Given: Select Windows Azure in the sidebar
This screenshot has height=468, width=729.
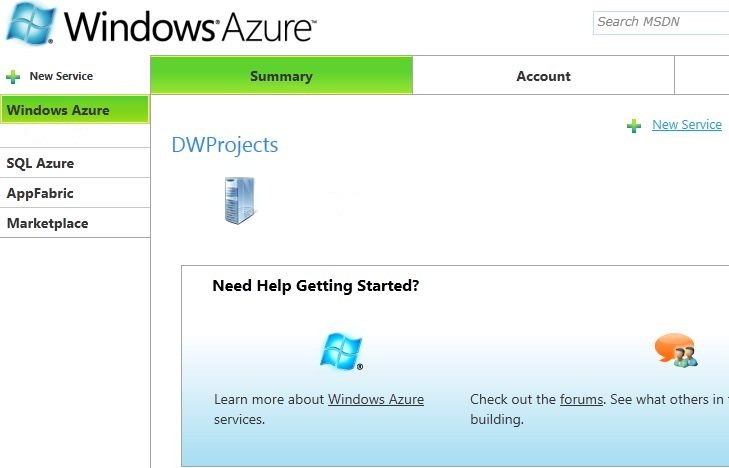Looking at the screenshot, I should coord(75,110).
